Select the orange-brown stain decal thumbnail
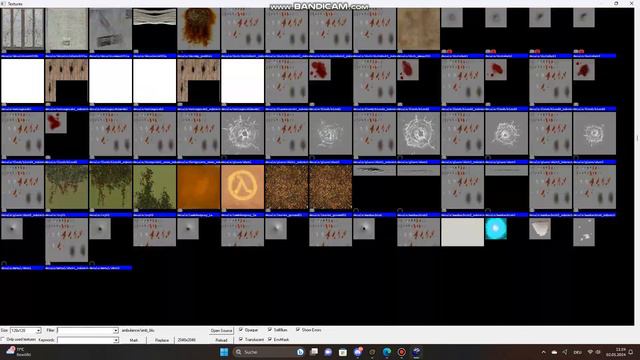 [199, 29]
